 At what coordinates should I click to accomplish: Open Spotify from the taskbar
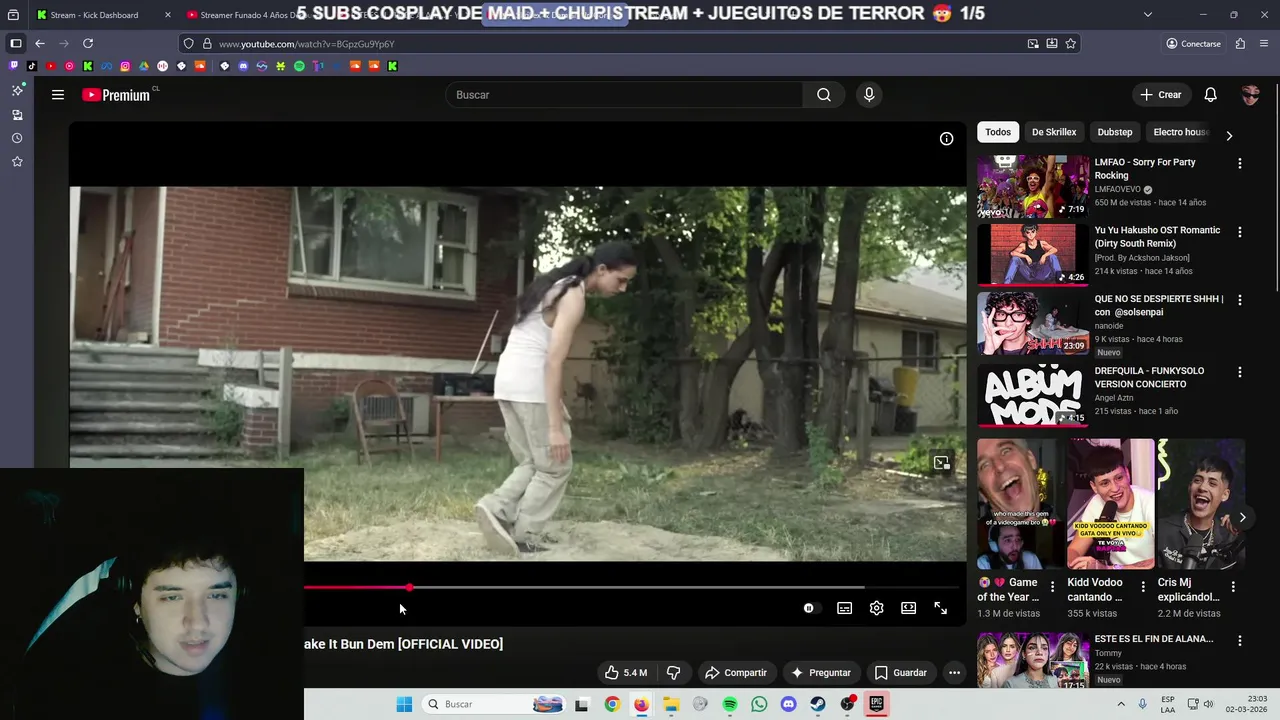click(x=730, y=704)
